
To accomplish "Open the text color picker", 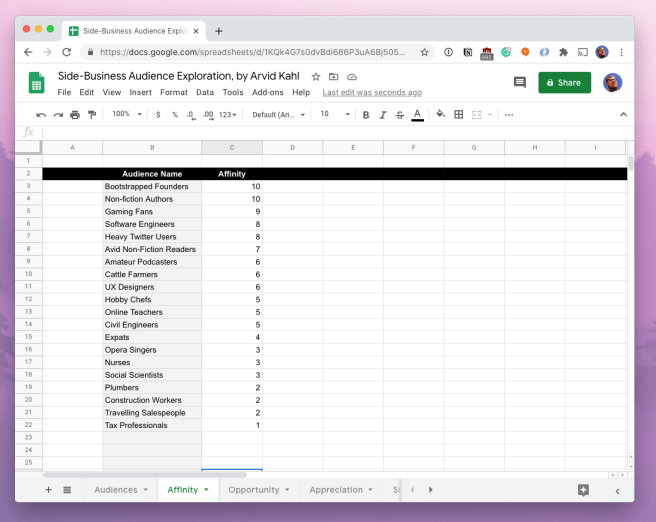I will click(x=417, y=115).
